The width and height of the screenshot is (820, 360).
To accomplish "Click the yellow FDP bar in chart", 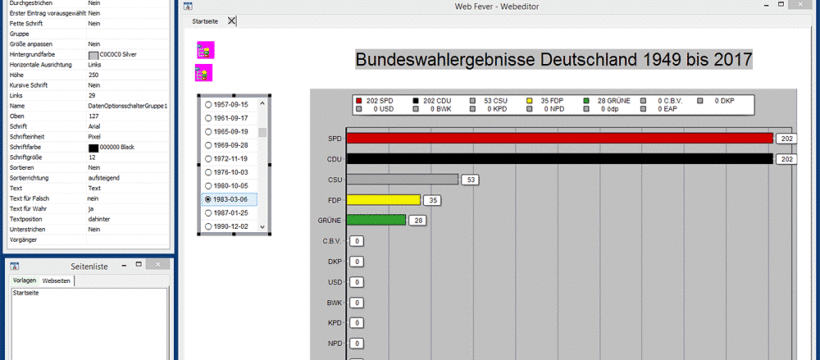I will (384, 200).
